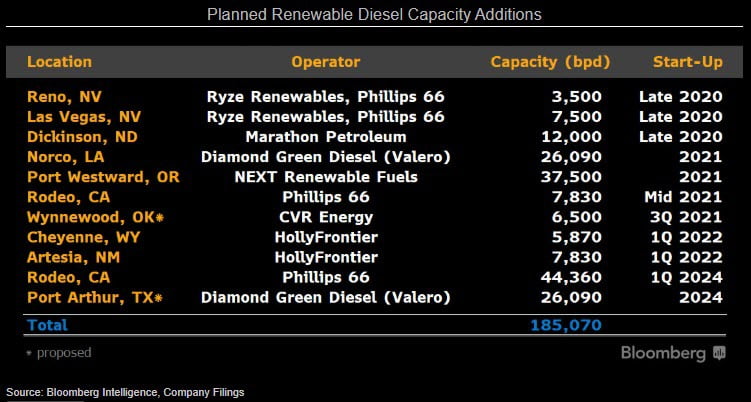Image resolution: width=751 pixels, height=402 pixels.
Task: Select 'Rodeo, CA' in the 1Q 2024 row
Action: 68,278
